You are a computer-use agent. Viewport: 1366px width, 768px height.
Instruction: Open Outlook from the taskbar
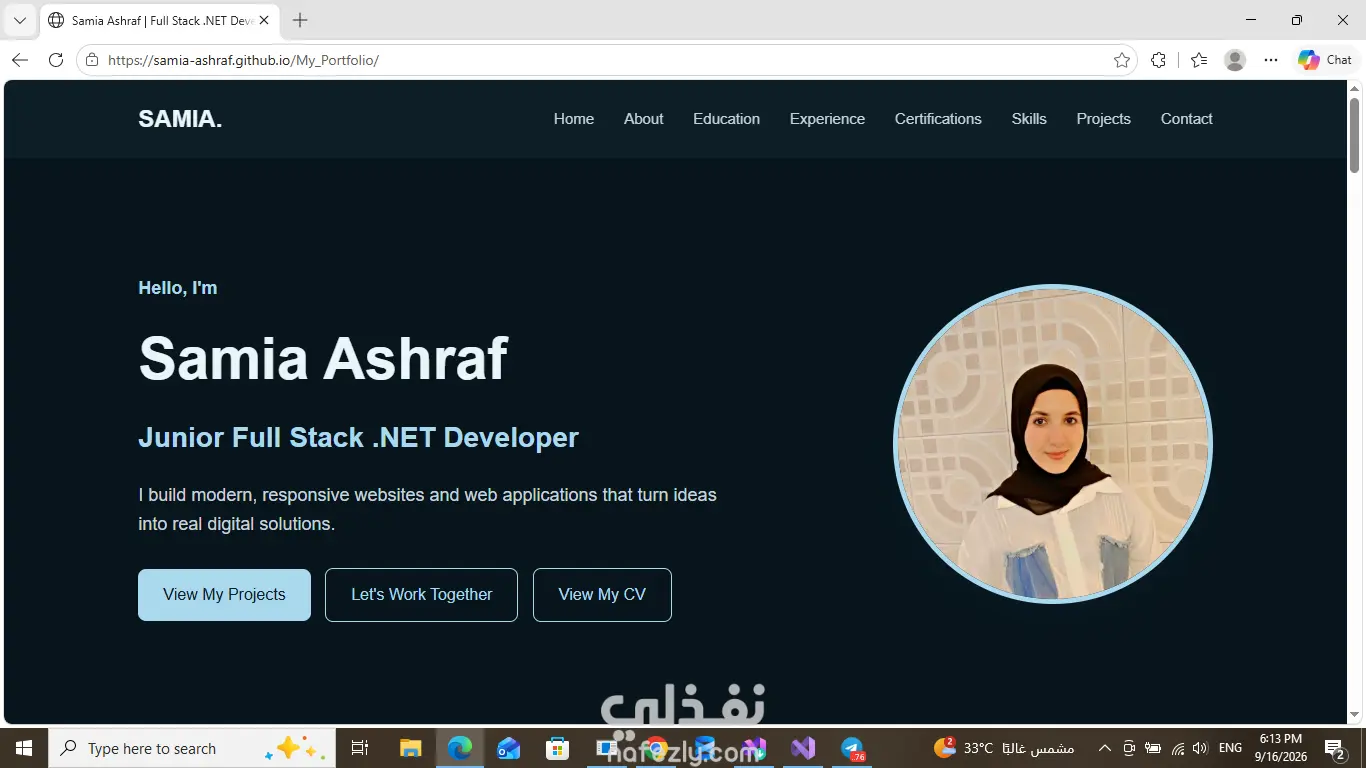point(508,748)
